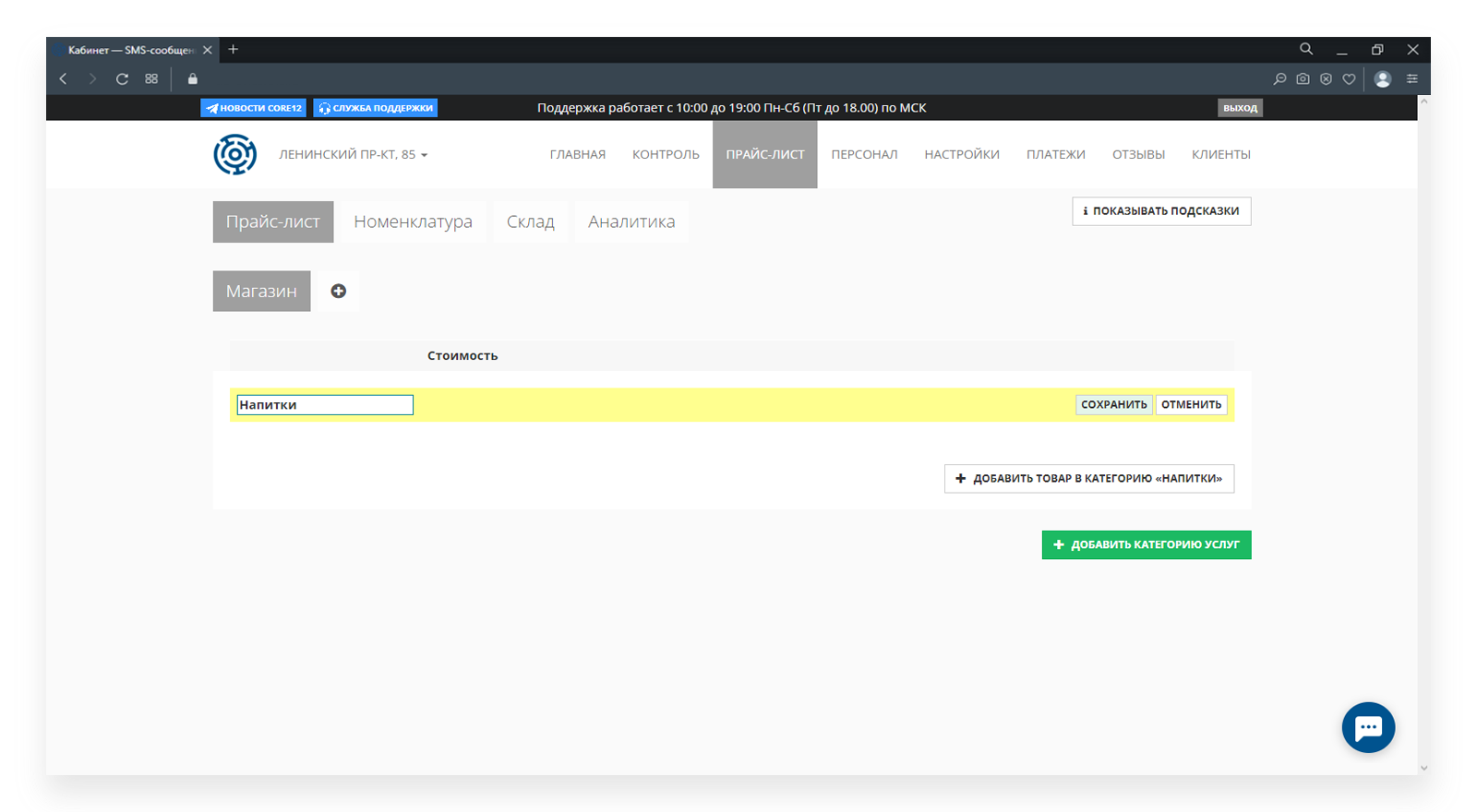Expand the Ленинский пр-кт, 85 dropdown
This screenshot has width=1477, height=812.
click(354, 155)
